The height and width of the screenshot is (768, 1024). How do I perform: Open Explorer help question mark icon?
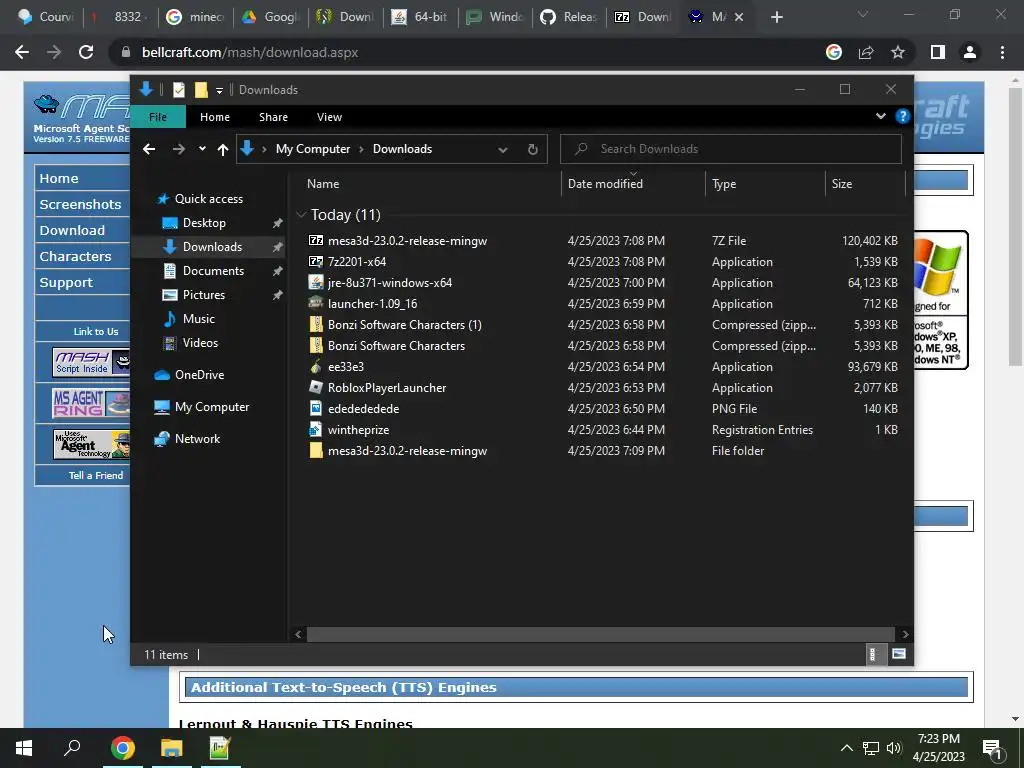point(903,116)
